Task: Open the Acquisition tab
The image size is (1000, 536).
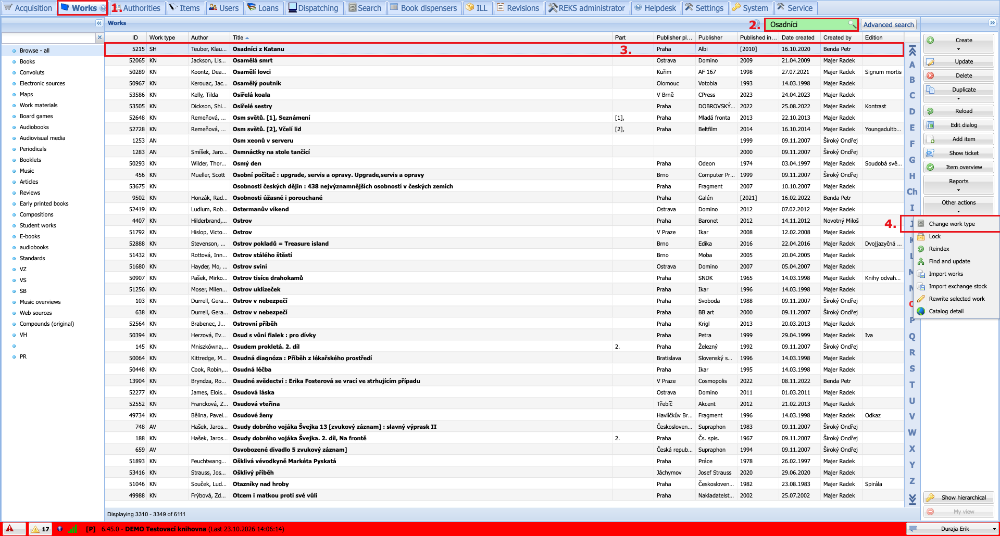Action: tap(28, 8)
